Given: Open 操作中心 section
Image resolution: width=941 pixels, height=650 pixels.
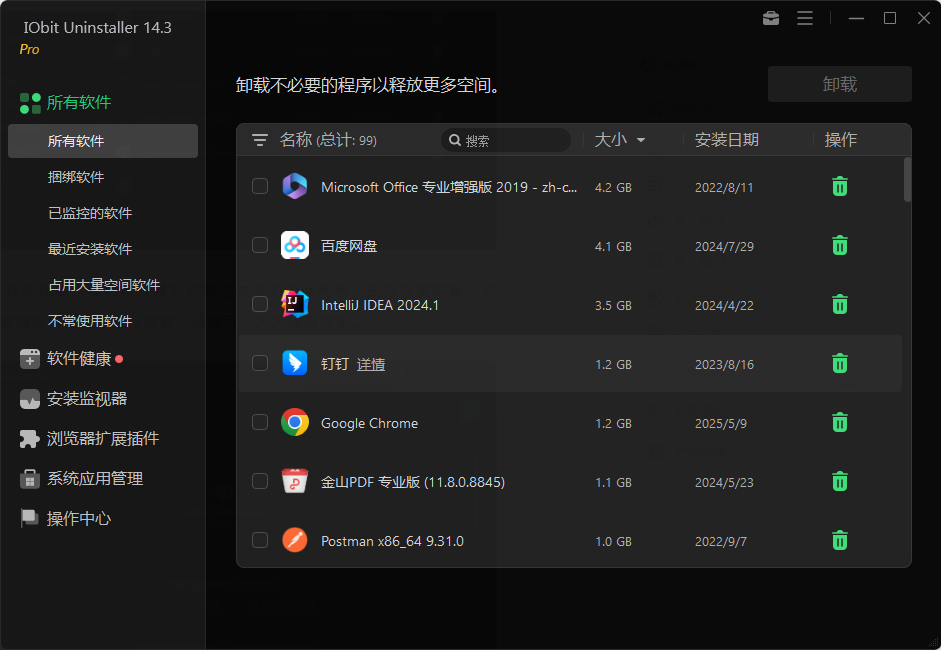Looking at the screenshot, I should pyautogui.click(x=79, y=518).
